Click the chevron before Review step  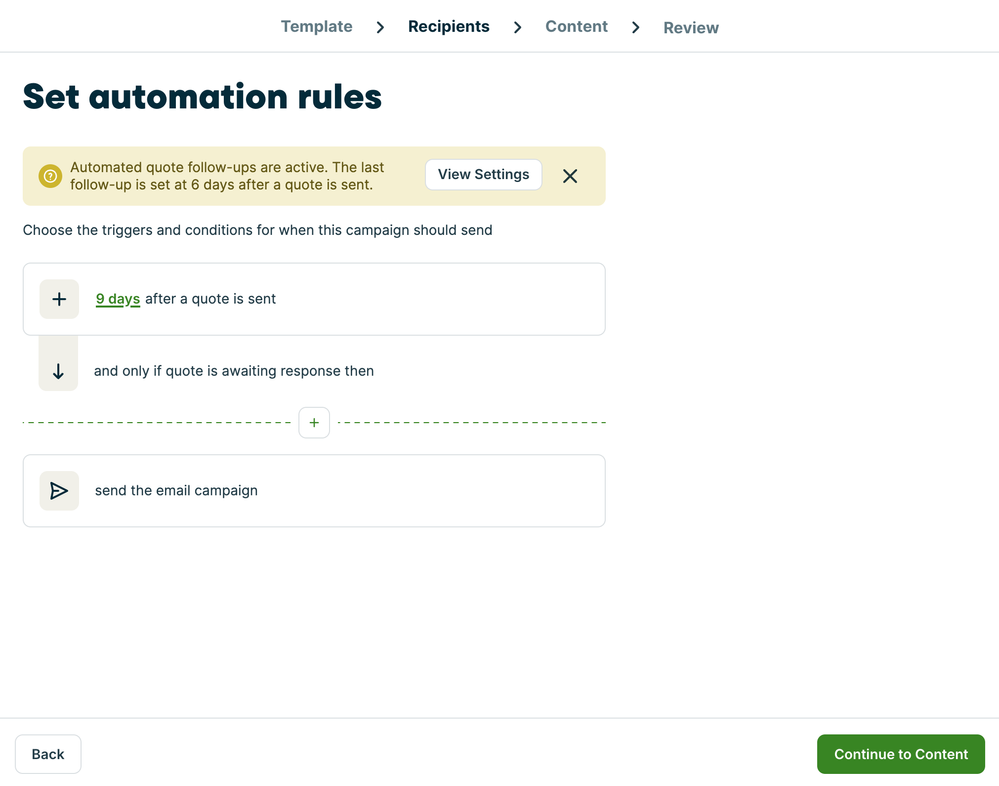pyautogui.click(x=635, y=27)
